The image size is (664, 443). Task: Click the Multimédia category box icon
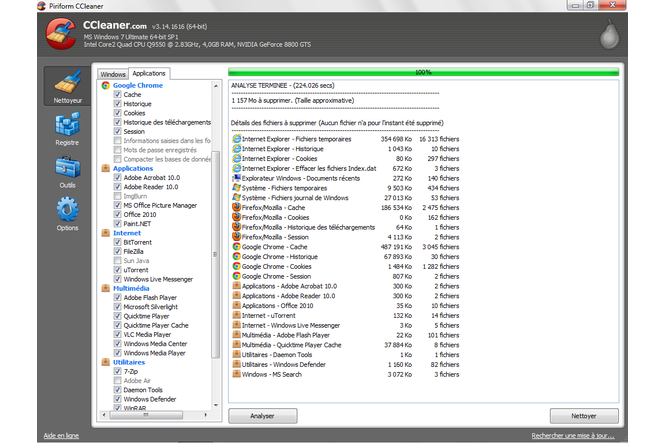(x=106, y=288)
